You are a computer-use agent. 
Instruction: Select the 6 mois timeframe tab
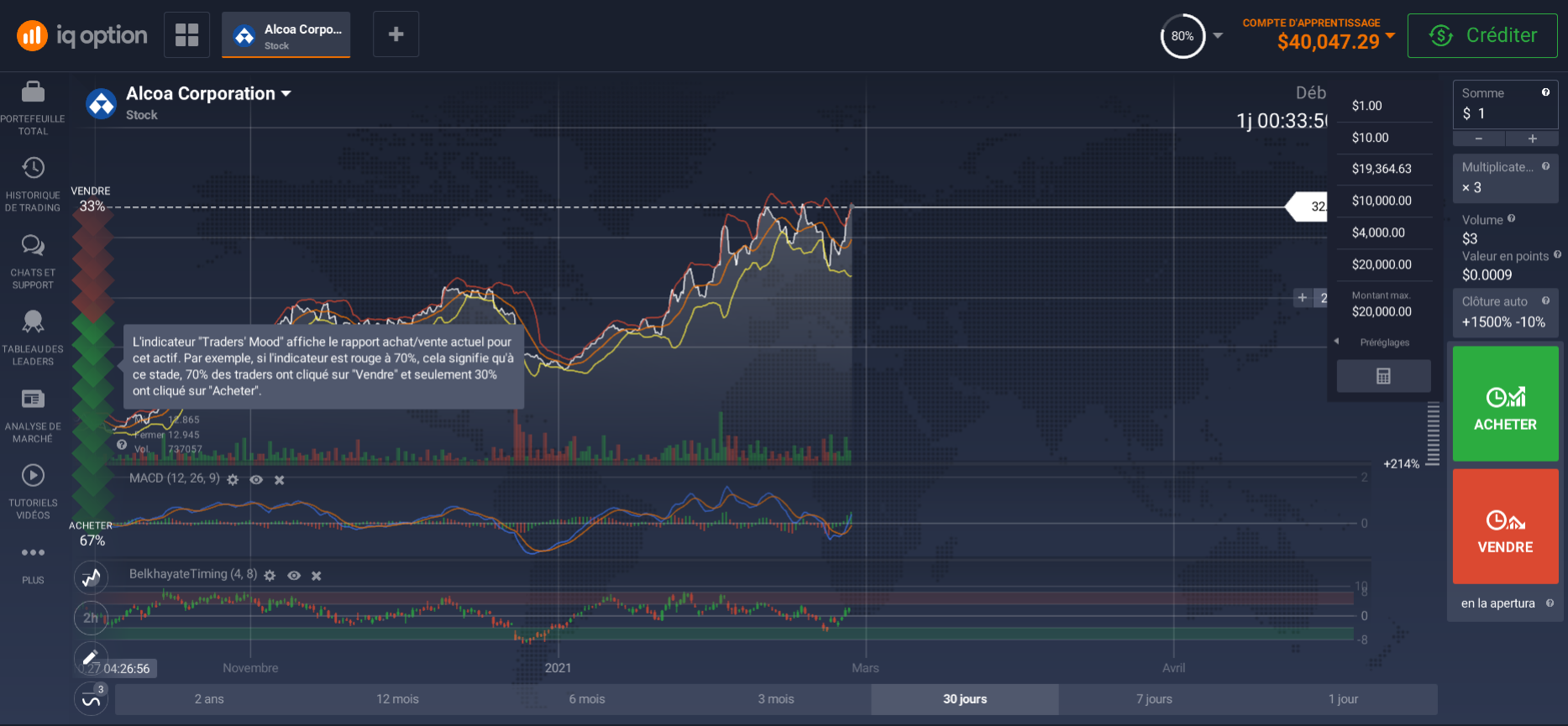pyautogui.click(x=587, y=699)
